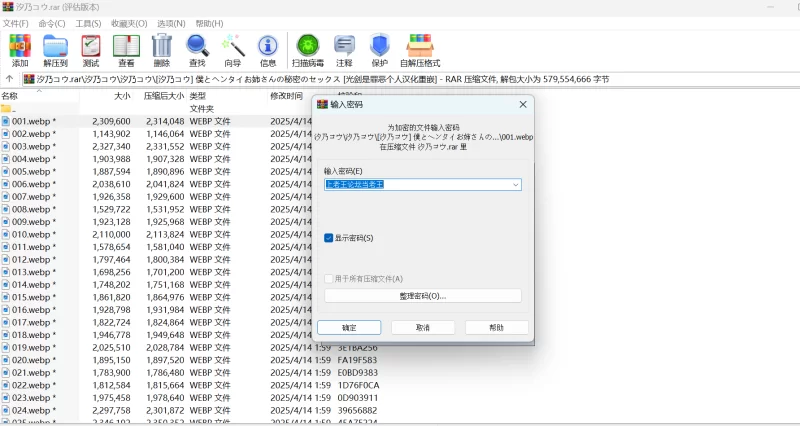Open the 收藏夹(O) menu
The width and height of the screenshot is (800, 426).
(x=129, y=23)
